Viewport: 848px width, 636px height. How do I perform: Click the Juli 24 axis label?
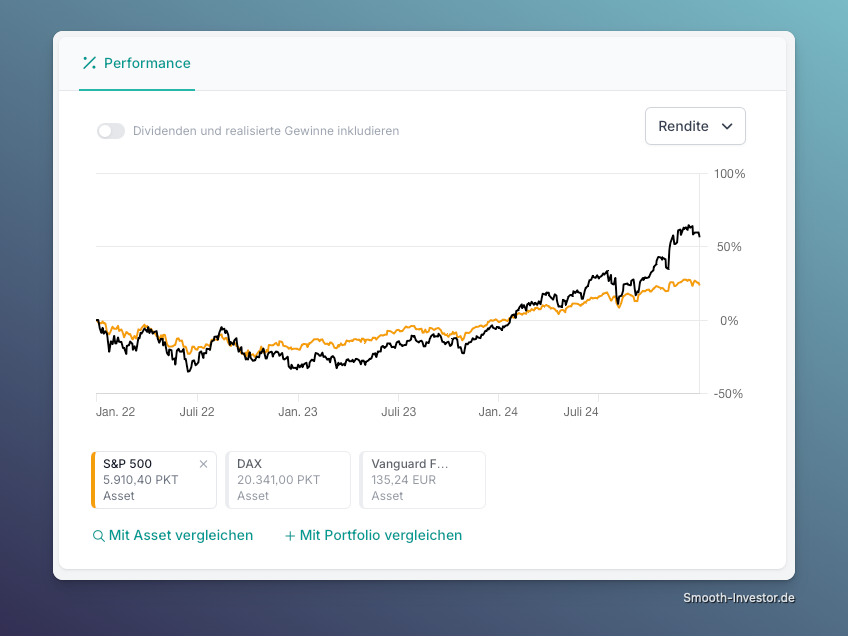(x=581, y=412)
